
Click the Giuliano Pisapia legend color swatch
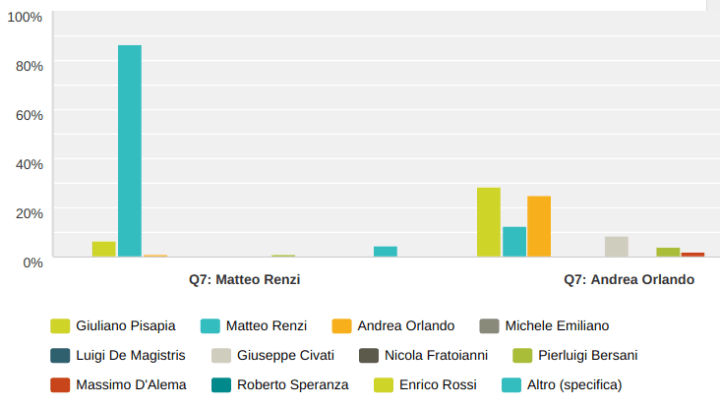click(x=60, y=326)
